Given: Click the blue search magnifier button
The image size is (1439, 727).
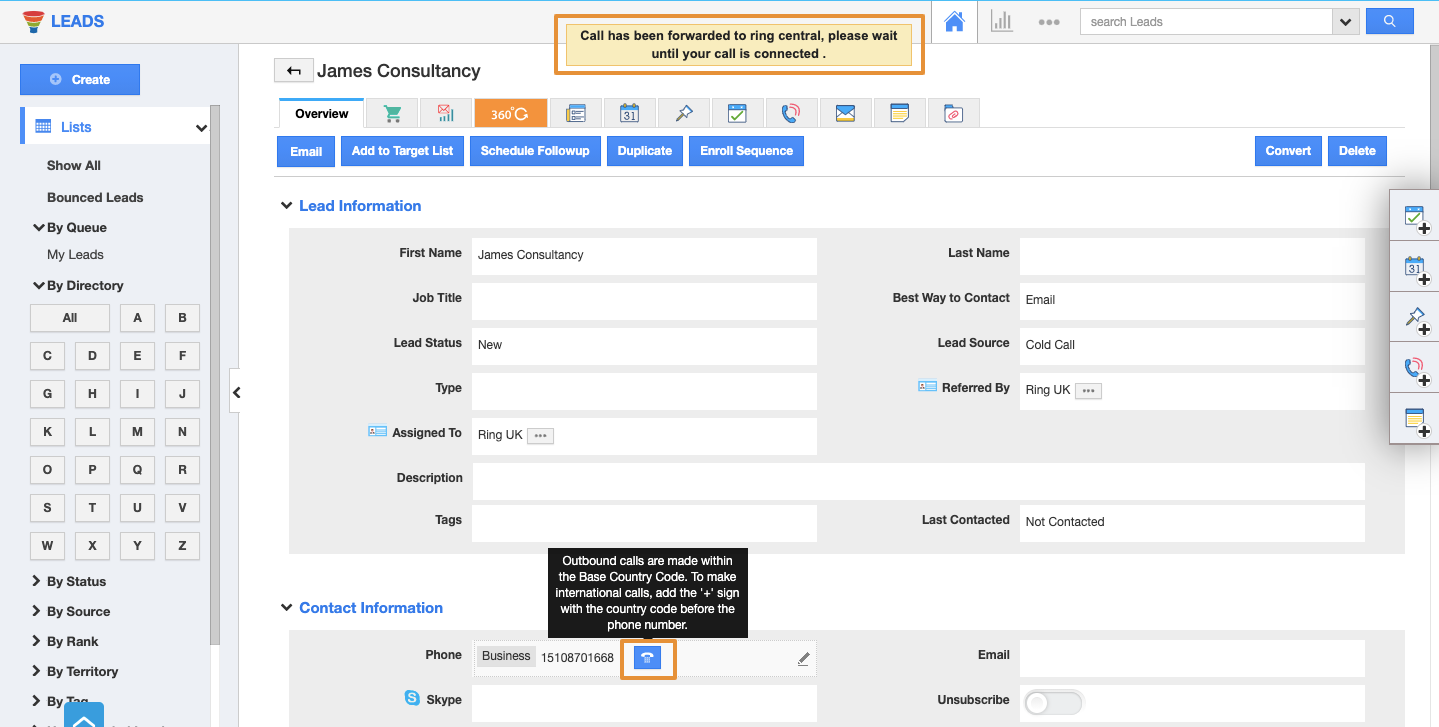Looking at the screenshot, I should tap(1389, 21).
